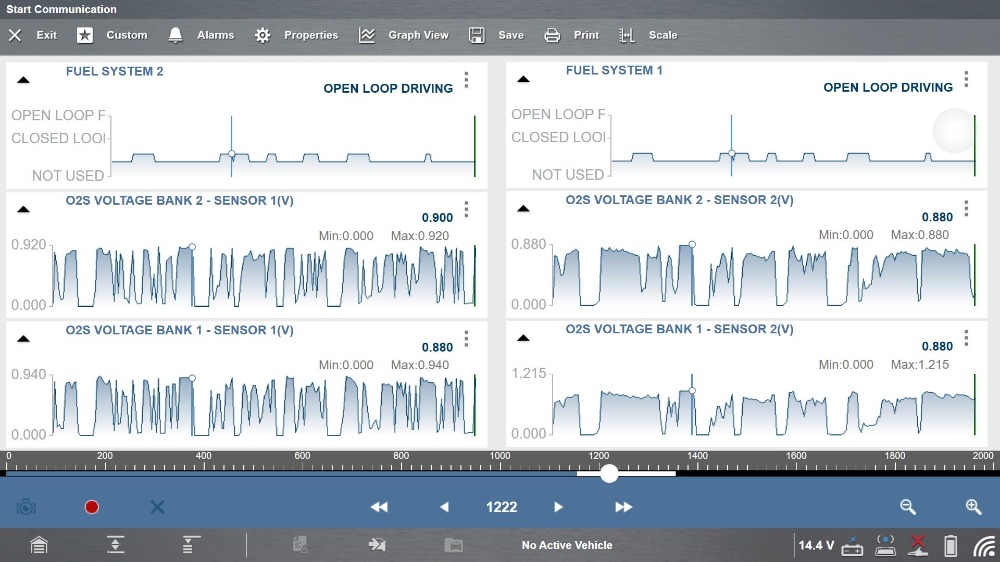Zoom out using the magnifier minus icon

pyautogui.click(x=908, y=507)
